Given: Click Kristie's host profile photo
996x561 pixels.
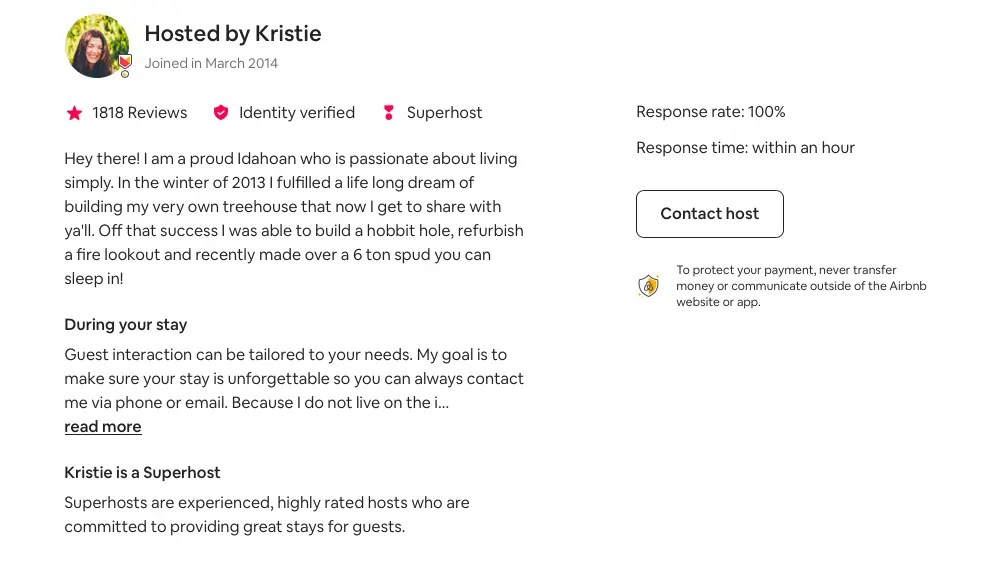Looking at the screenshot, I should 93,45.
